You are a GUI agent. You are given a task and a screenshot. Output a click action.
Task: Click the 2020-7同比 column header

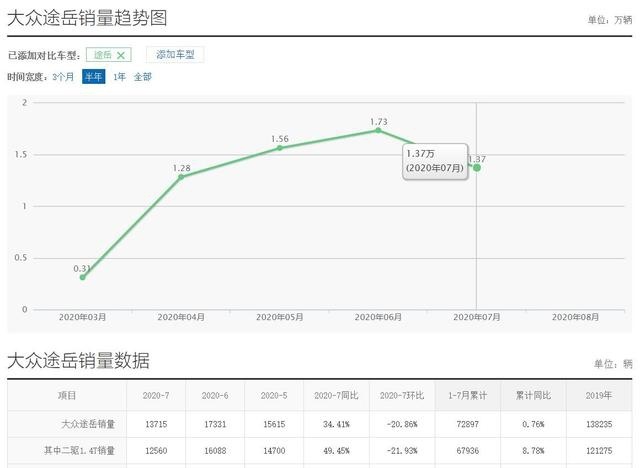coord(336,395)
